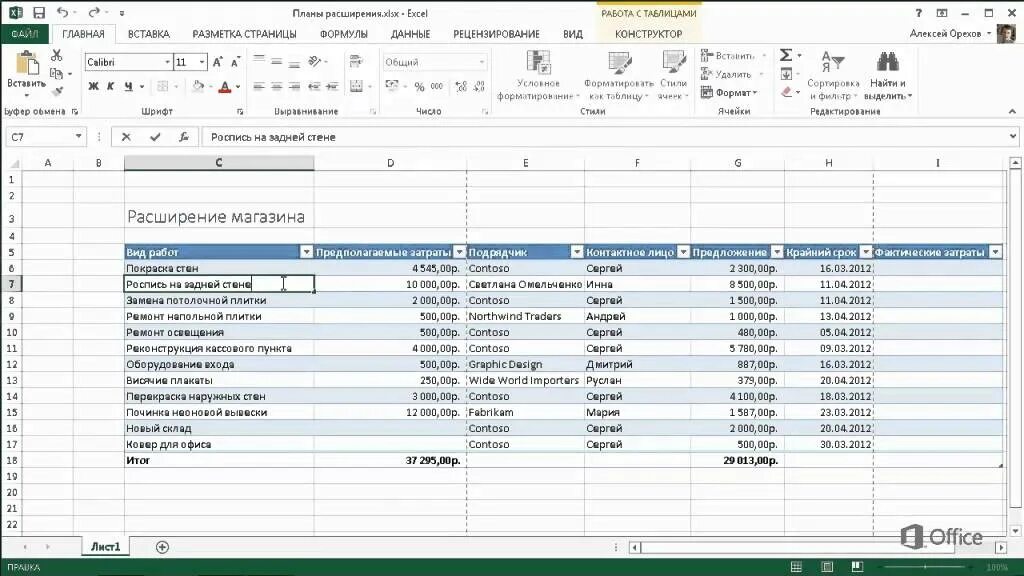The image size is (1024, 576).
Task: Apply the red font color A icon
Action: coord(225,86)
